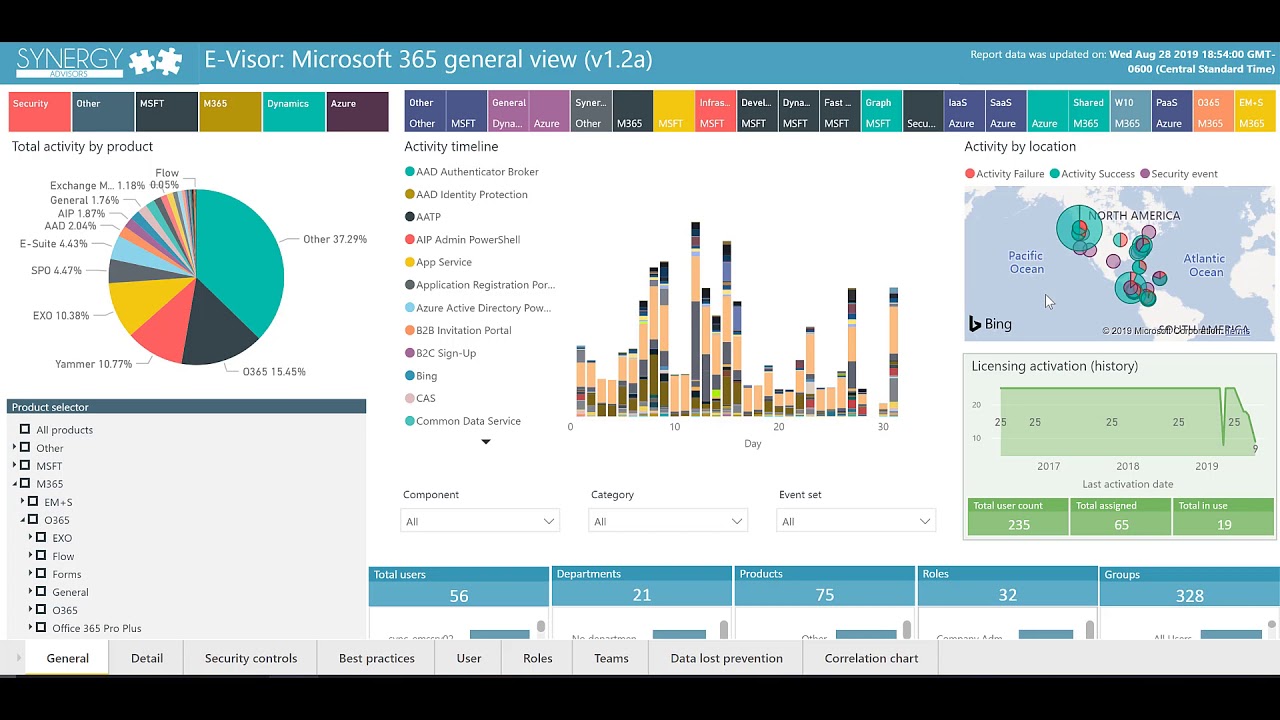
Task: Check the All products checkbox
Action: (x=25, y=430)
